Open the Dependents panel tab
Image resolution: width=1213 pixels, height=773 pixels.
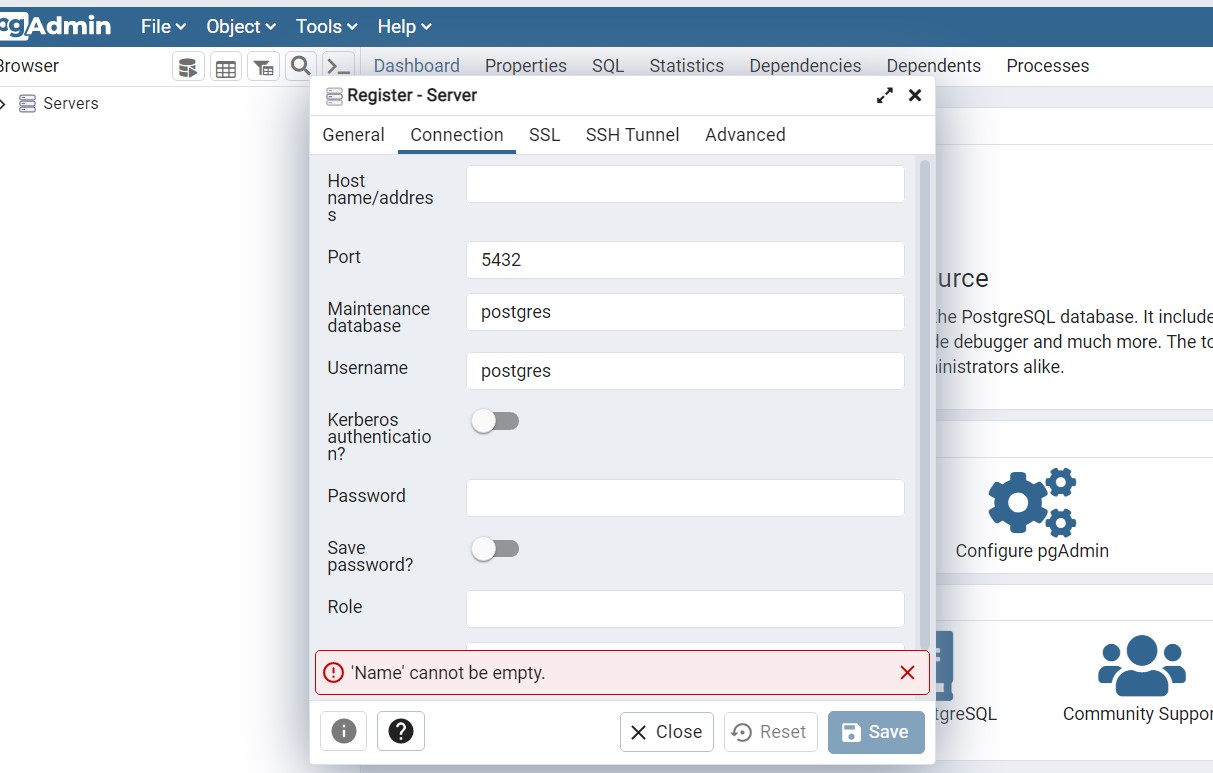coord(933,66)
